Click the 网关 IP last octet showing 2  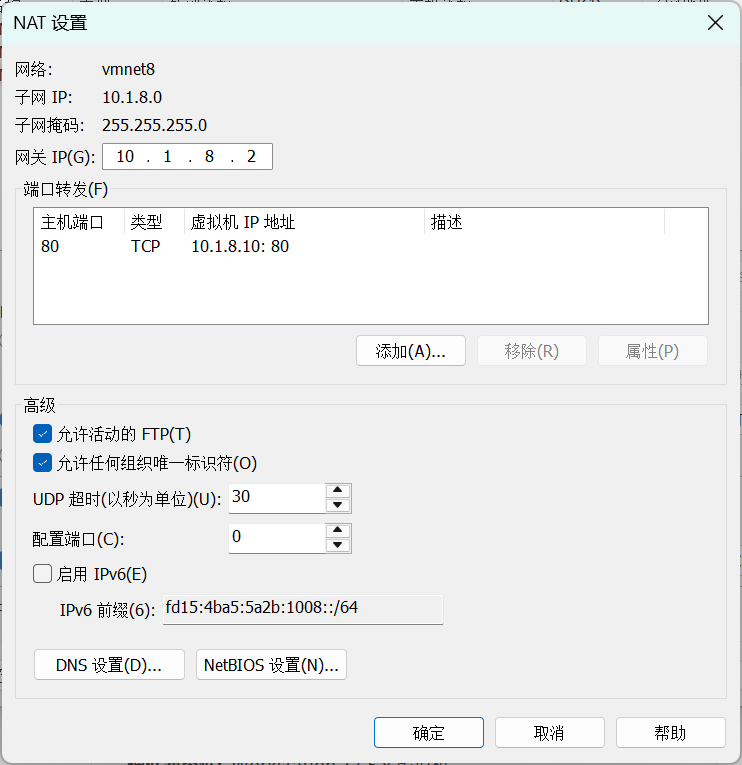[251, 157]
